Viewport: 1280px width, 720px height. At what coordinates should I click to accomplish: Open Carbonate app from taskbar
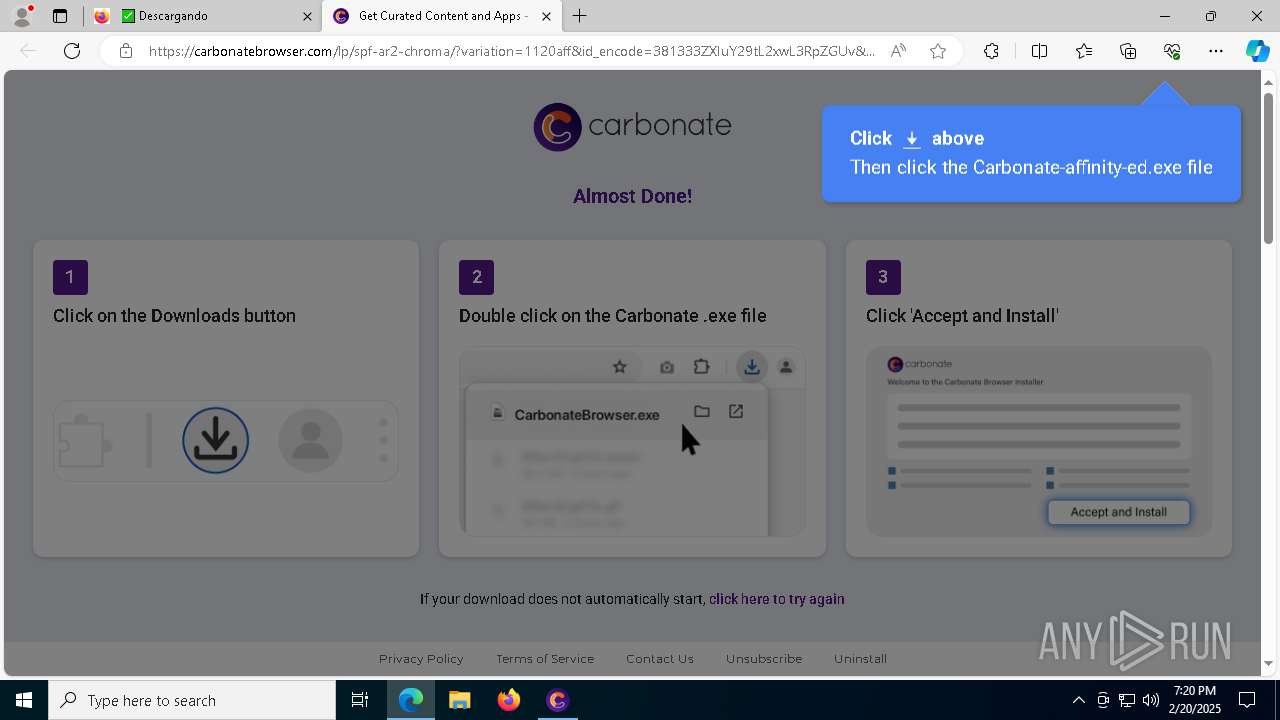tap(558, 700)
